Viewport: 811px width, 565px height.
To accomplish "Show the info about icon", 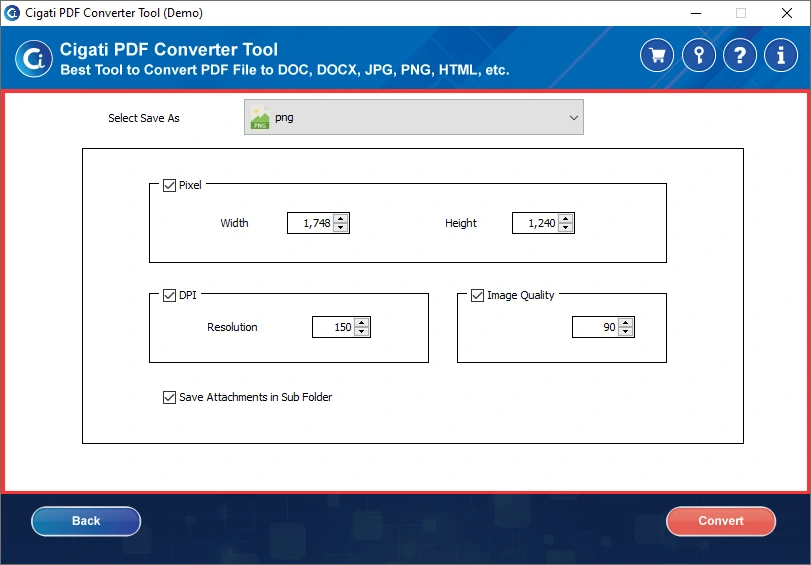I will point(780,55).
